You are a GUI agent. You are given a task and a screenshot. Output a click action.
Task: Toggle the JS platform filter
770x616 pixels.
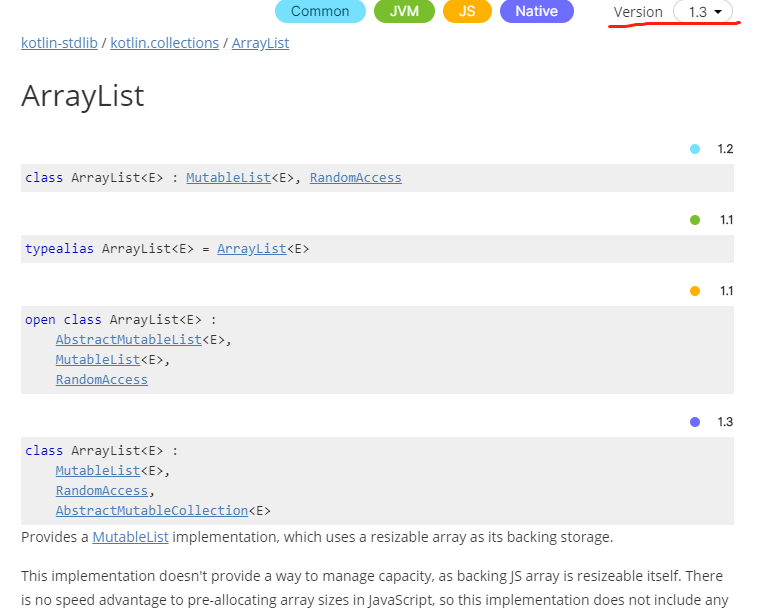coord(467,12)
